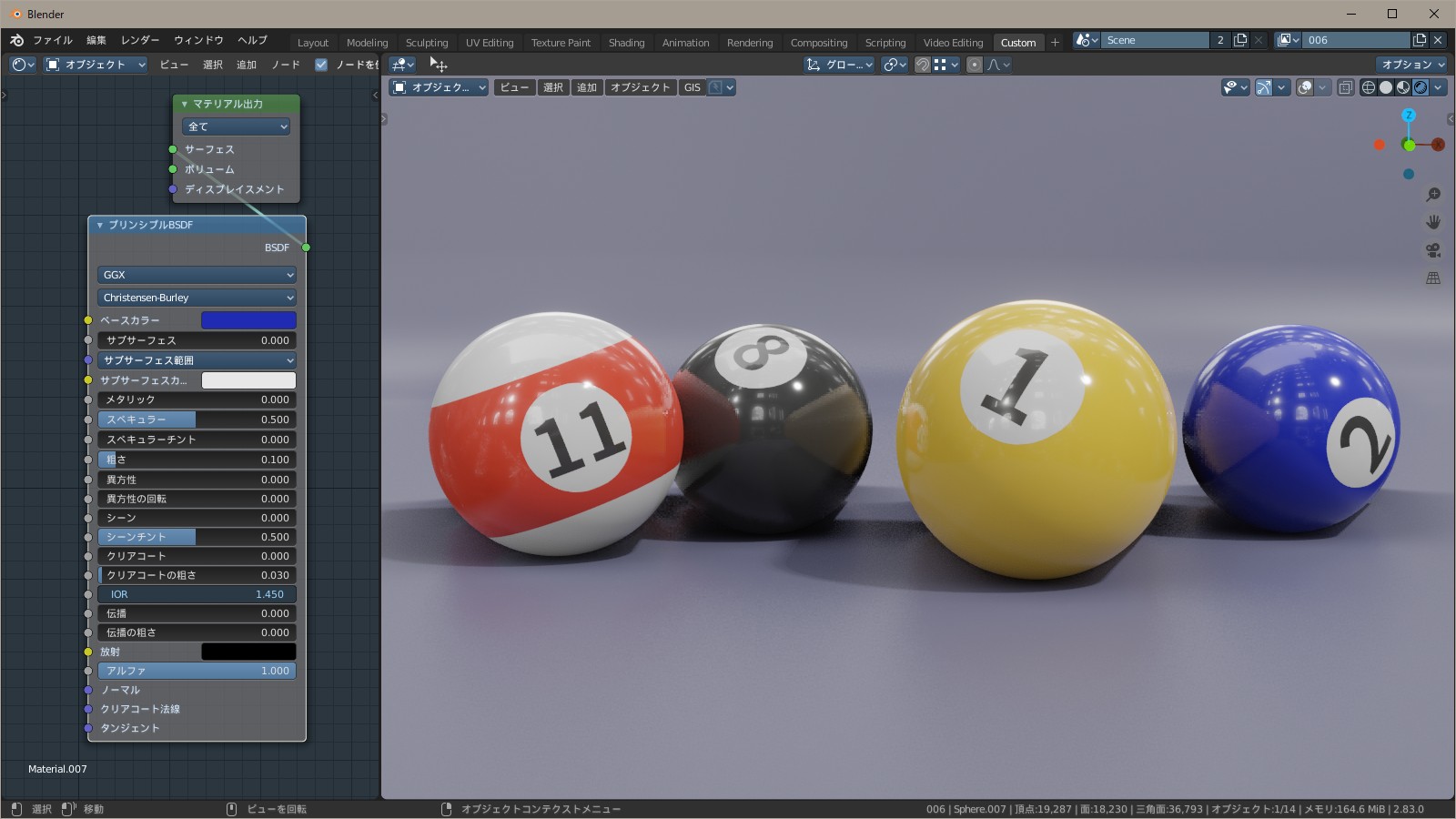Open the 編集 menu
Image resolution: width=1456 pixels, height=819 pixels.
coord(96,40)
